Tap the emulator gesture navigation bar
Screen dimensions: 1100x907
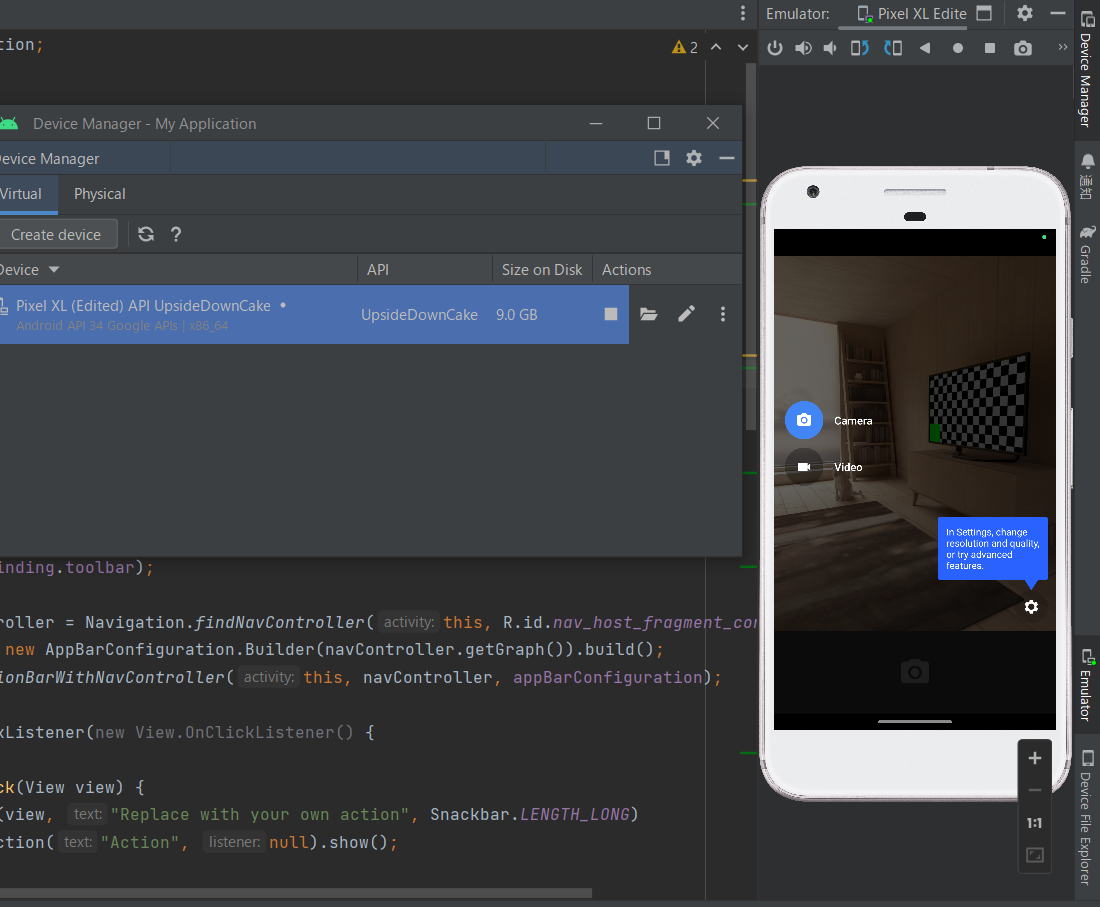[x=915, y=721]
